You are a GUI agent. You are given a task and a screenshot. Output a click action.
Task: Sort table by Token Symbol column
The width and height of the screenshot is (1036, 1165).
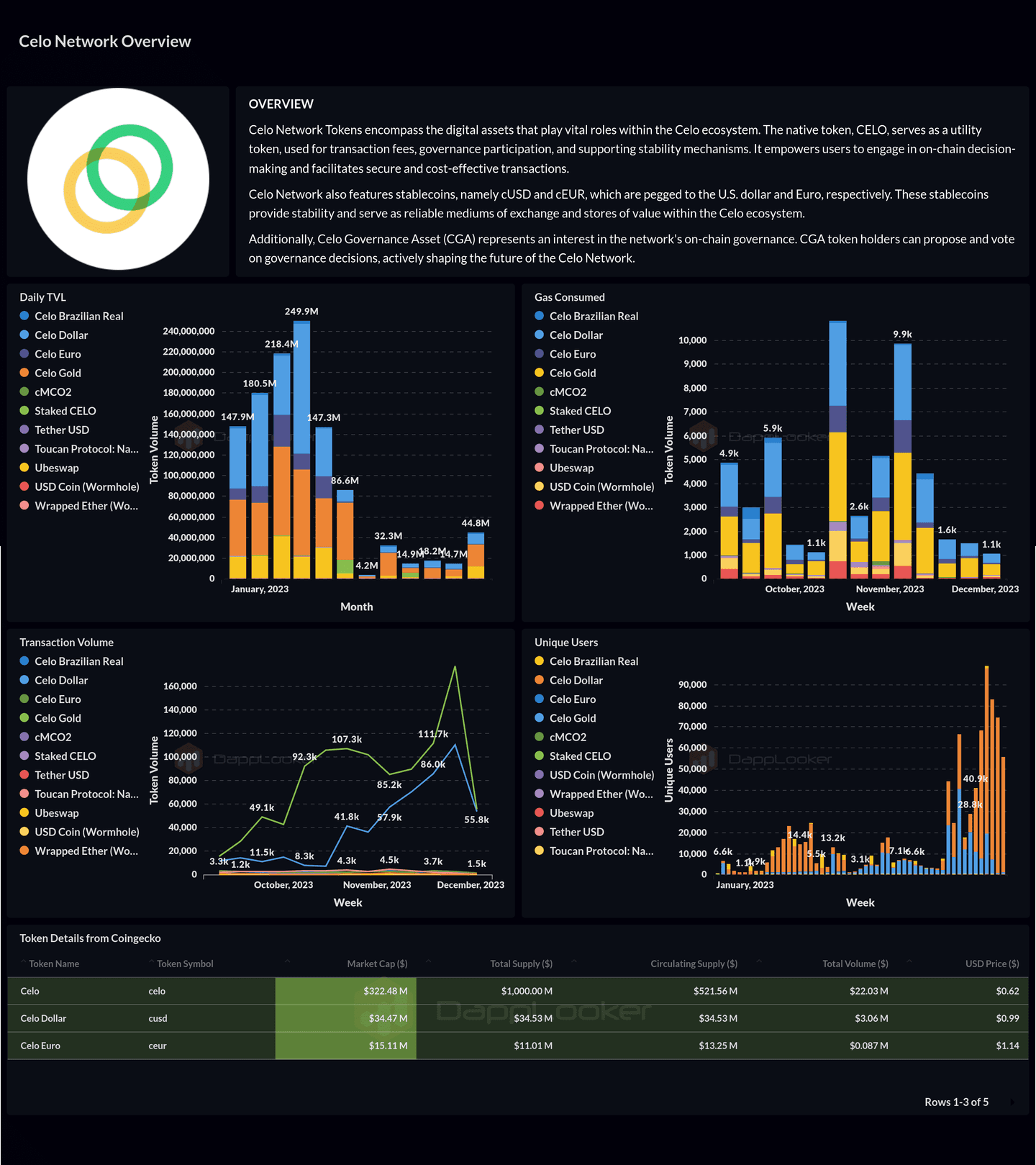coord(185,964)
